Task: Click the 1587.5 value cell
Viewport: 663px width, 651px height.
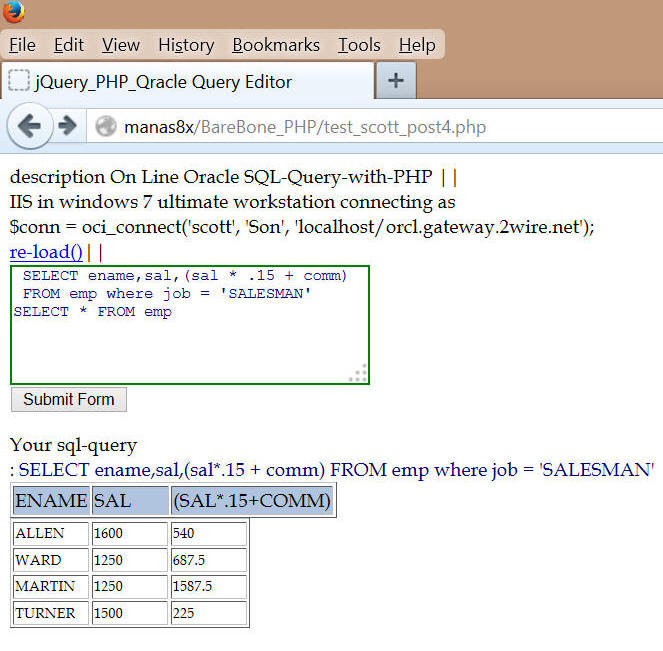Action: (x=209, y=586)
